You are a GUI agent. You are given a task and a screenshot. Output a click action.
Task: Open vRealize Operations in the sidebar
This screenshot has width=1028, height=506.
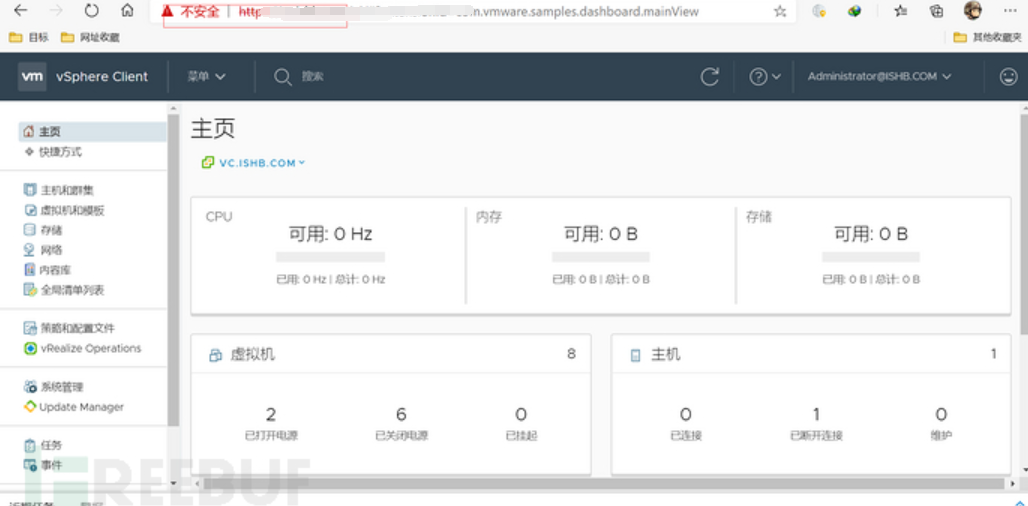(x=82, y=348)
